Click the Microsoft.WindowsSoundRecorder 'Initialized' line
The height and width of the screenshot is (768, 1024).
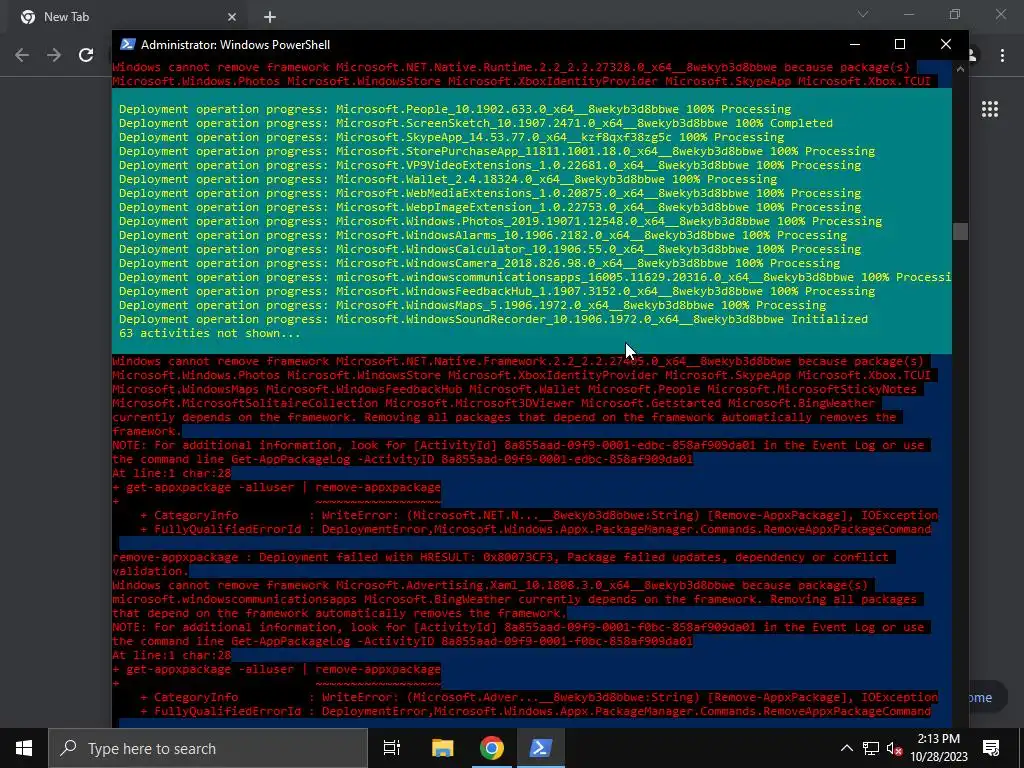tap(493, 319)
